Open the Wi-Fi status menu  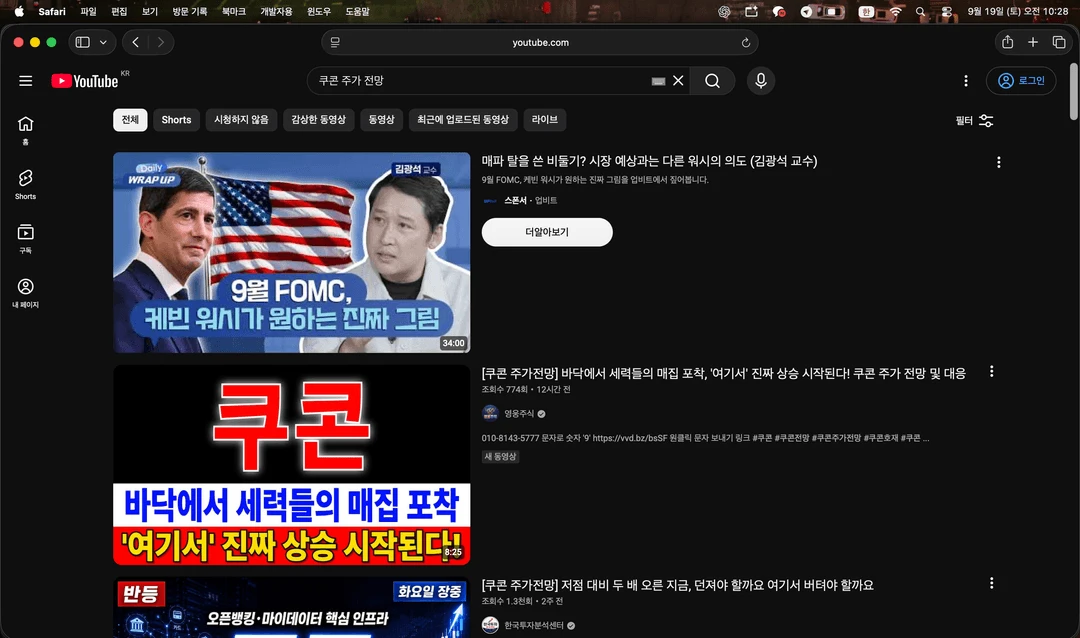[x=895, y=12]
